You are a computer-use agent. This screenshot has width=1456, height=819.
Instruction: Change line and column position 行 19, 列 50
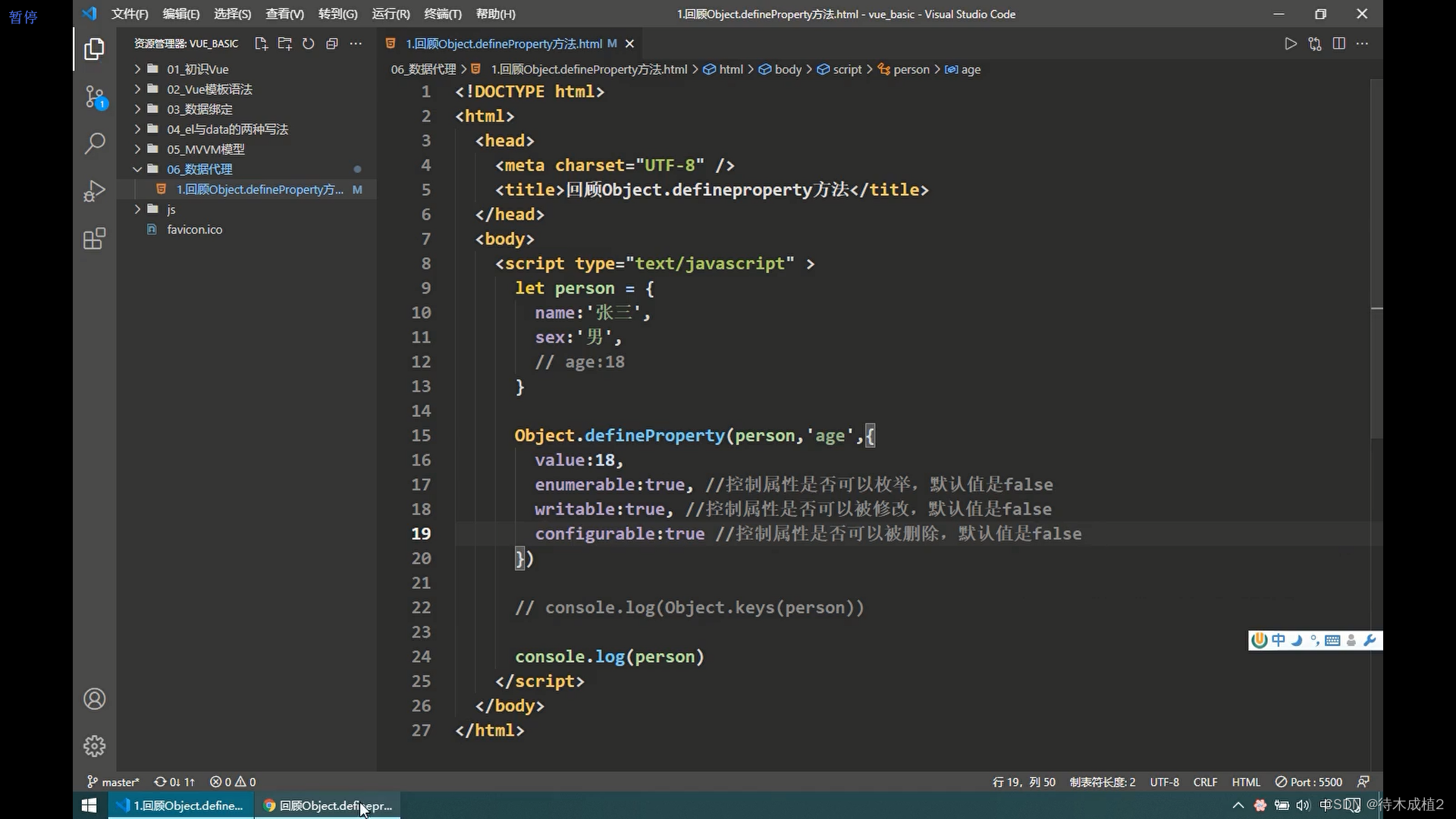pos(1024,782)
